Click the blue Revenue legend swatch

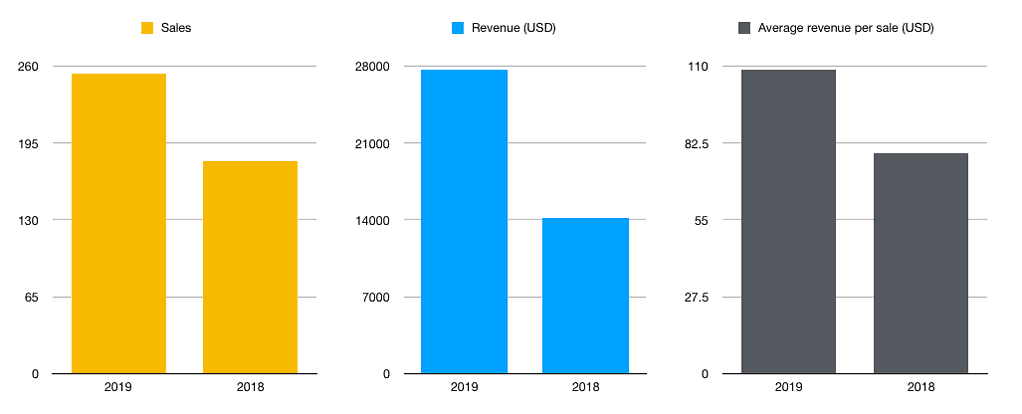[458, 29]
